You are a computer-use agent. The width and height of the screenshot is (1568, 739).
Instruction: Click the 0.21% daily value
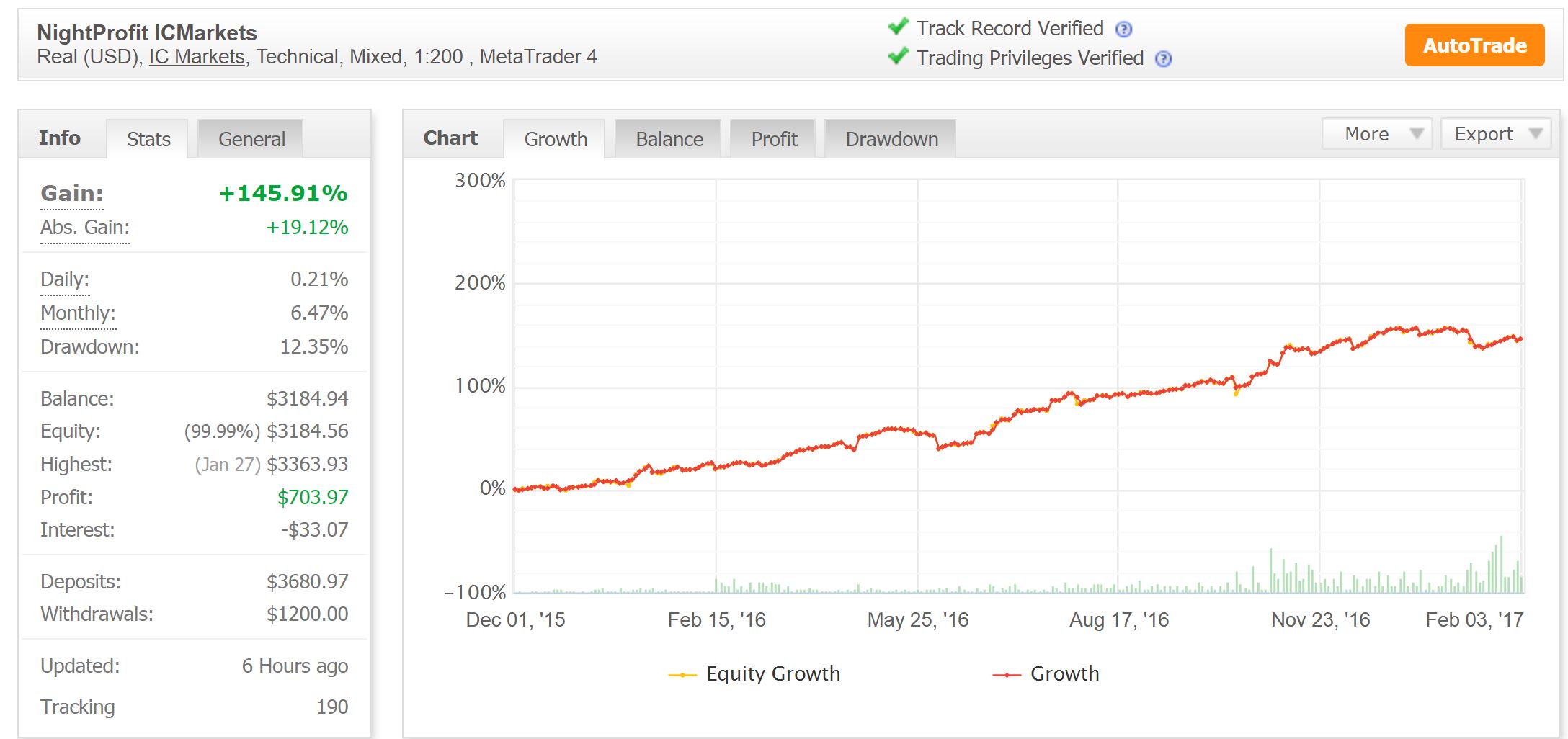(x=319, y=279)
